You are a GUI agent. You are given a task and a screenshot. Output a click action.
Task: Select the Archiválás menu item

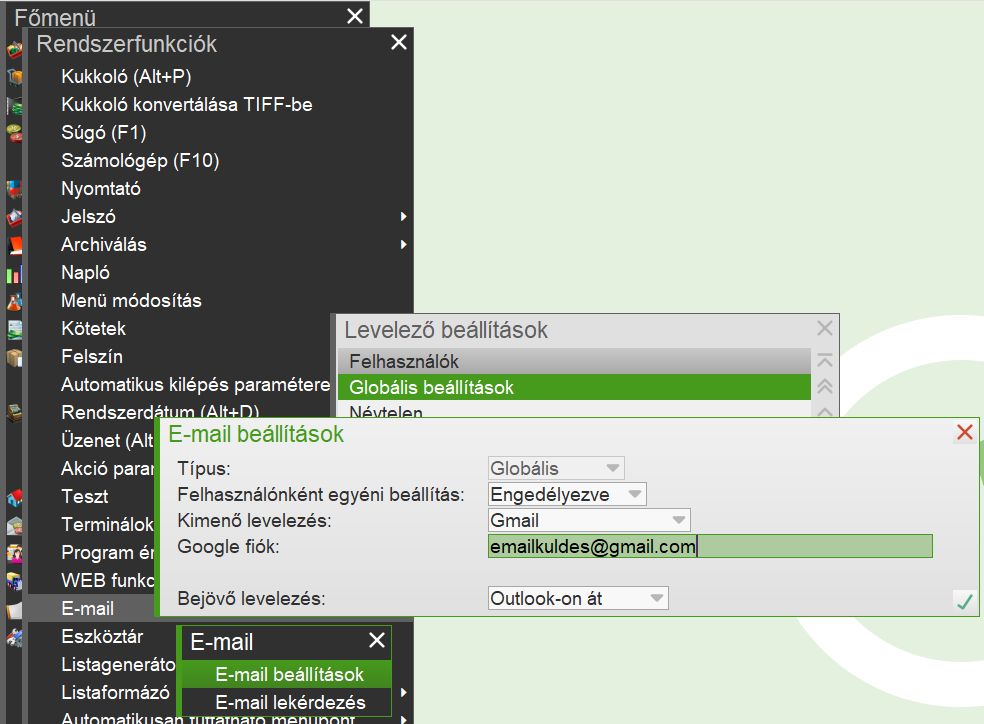pyautogui.click(x=104, y=244)
